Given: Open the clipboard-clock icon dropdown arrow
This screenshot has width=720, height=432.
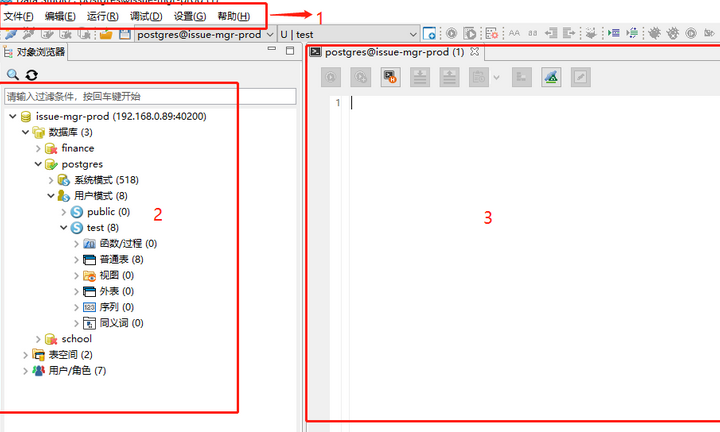Looking at the screenshot, I should click(496, 78).
